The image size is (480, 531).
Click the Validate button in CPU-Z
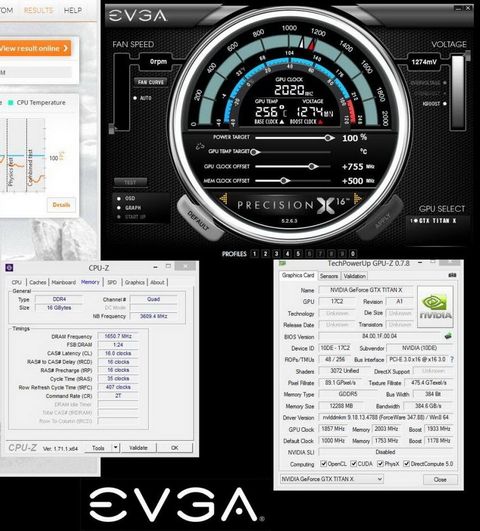(x=139, y=448)
